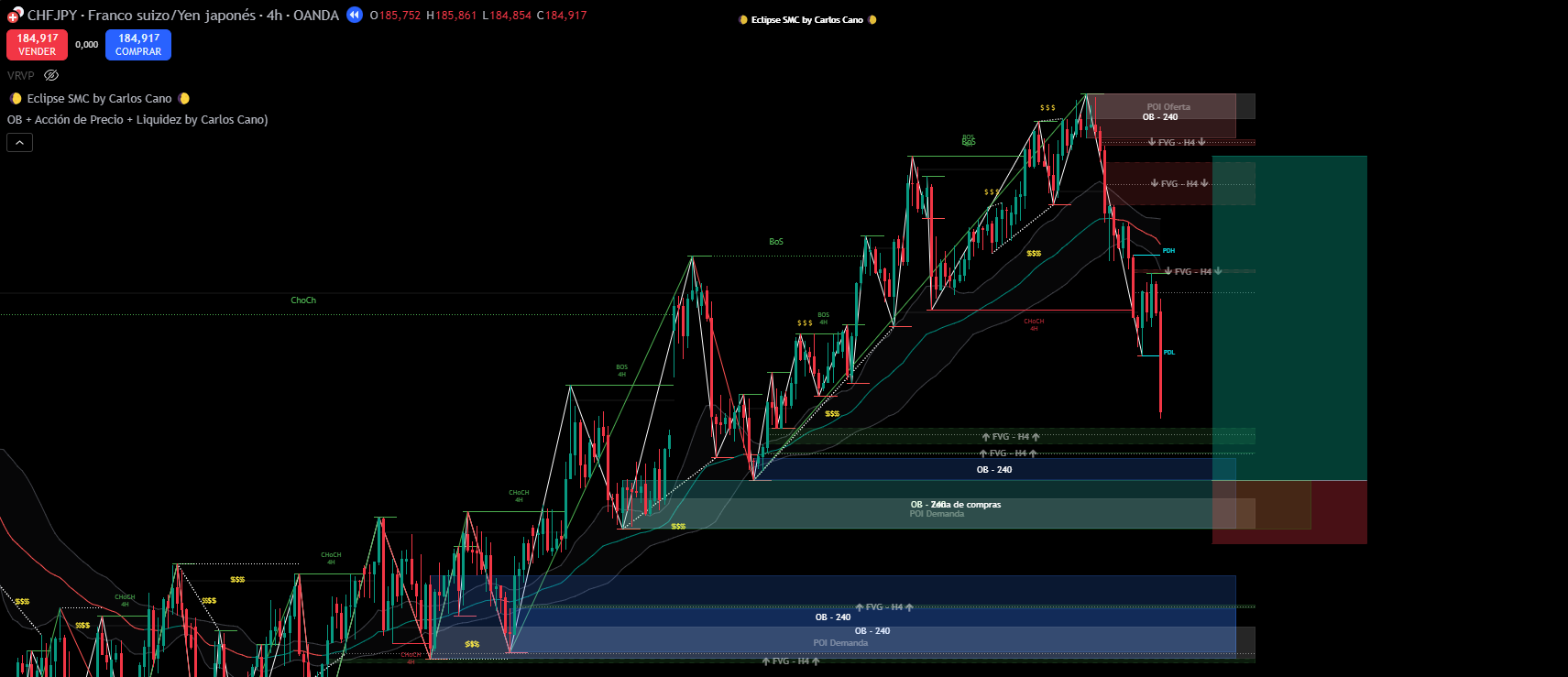Select OB + Acción de Precio + Liquidez indicator

[x=137, y=120]
